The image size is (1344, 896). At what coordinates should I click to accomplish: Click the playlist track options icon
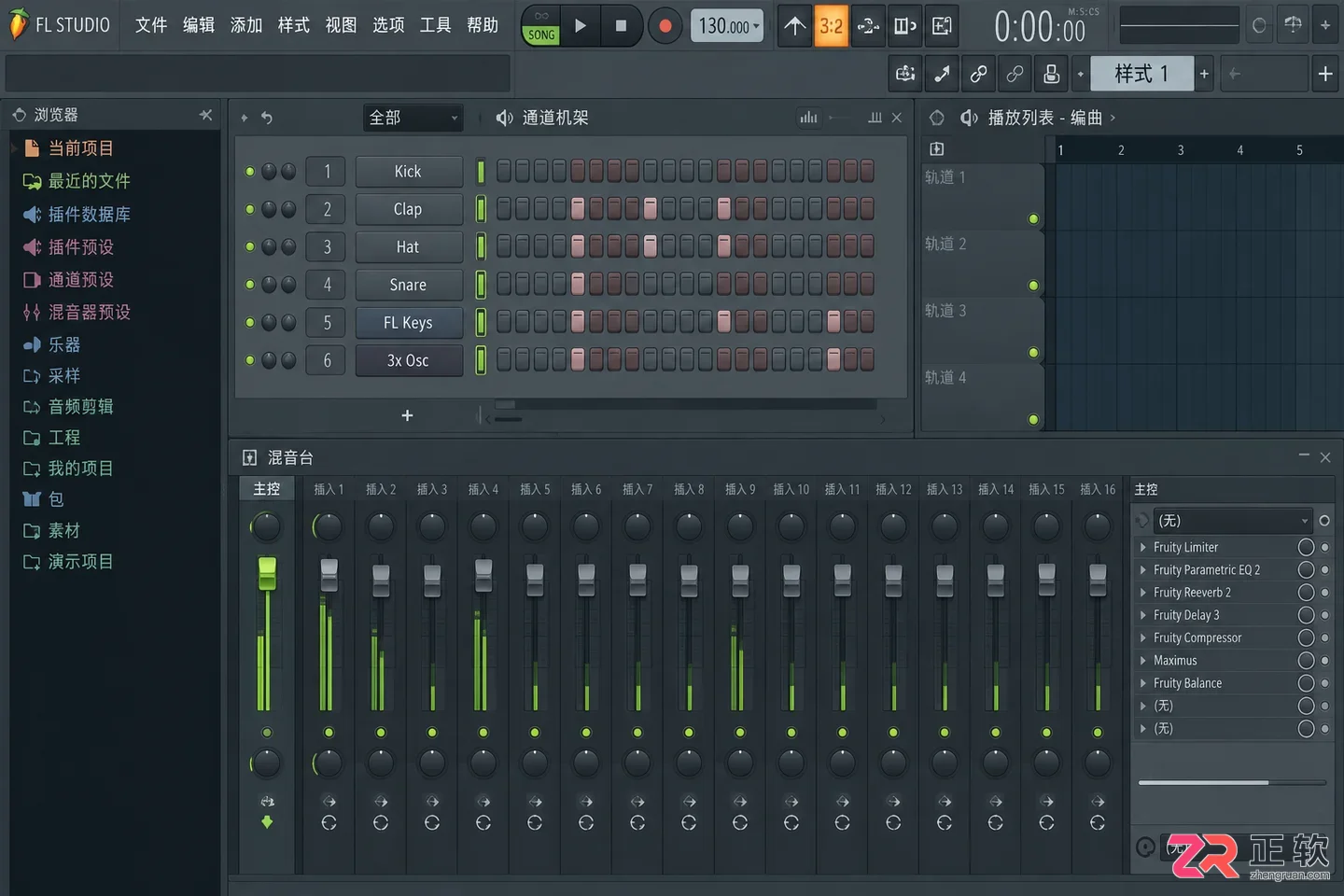tap(937, 149)
